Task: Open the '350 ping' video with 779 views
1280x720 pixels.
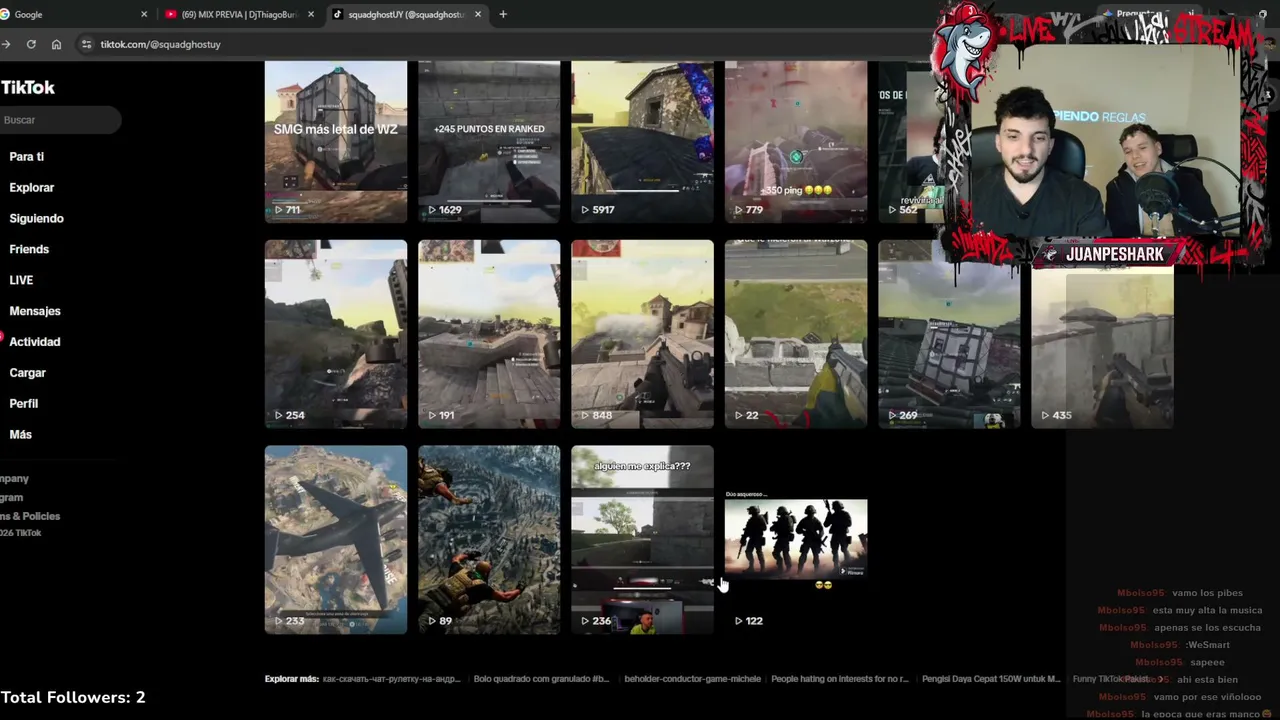Action: click(796, 141)
